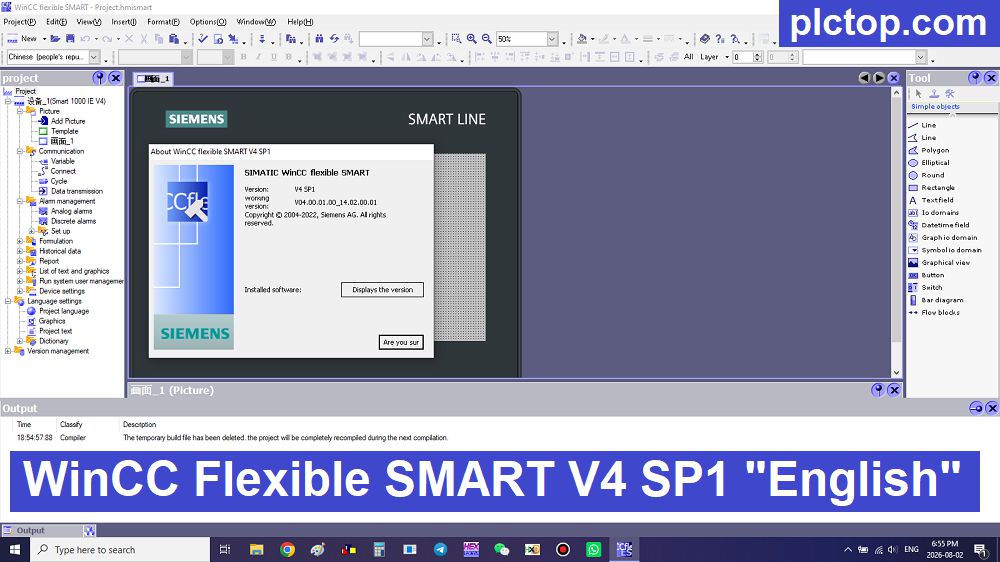Open File Explorer from the taskbar
Viewport: 1000px width, 562px height.
tap(256, 549)
